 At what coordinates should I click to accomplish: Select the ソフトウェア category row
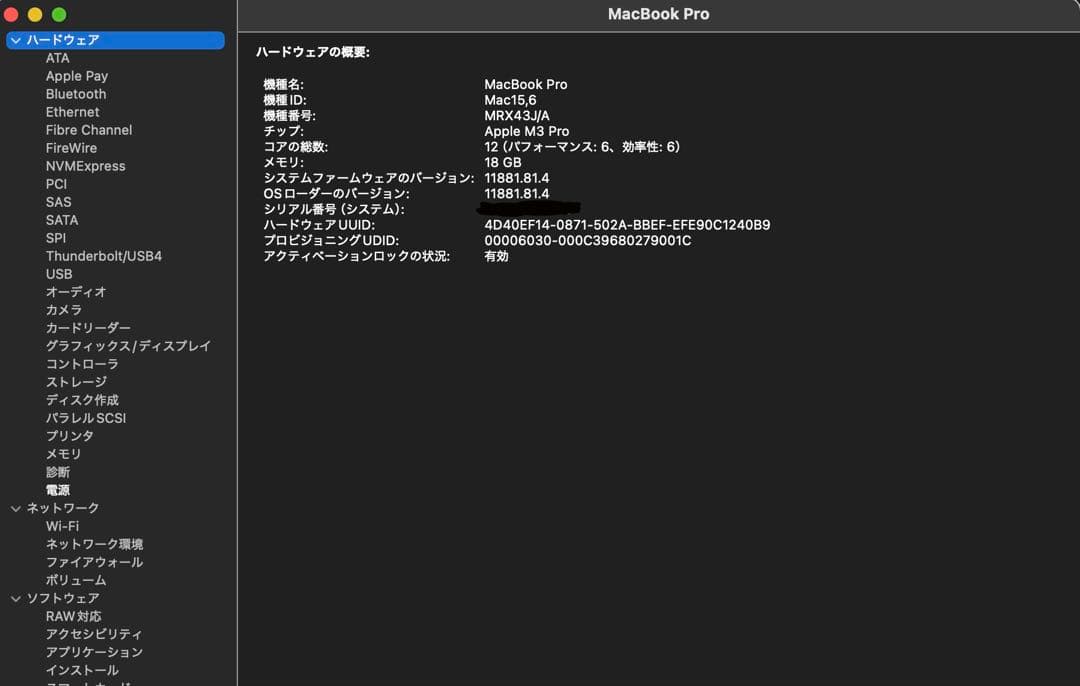[63, 599]
